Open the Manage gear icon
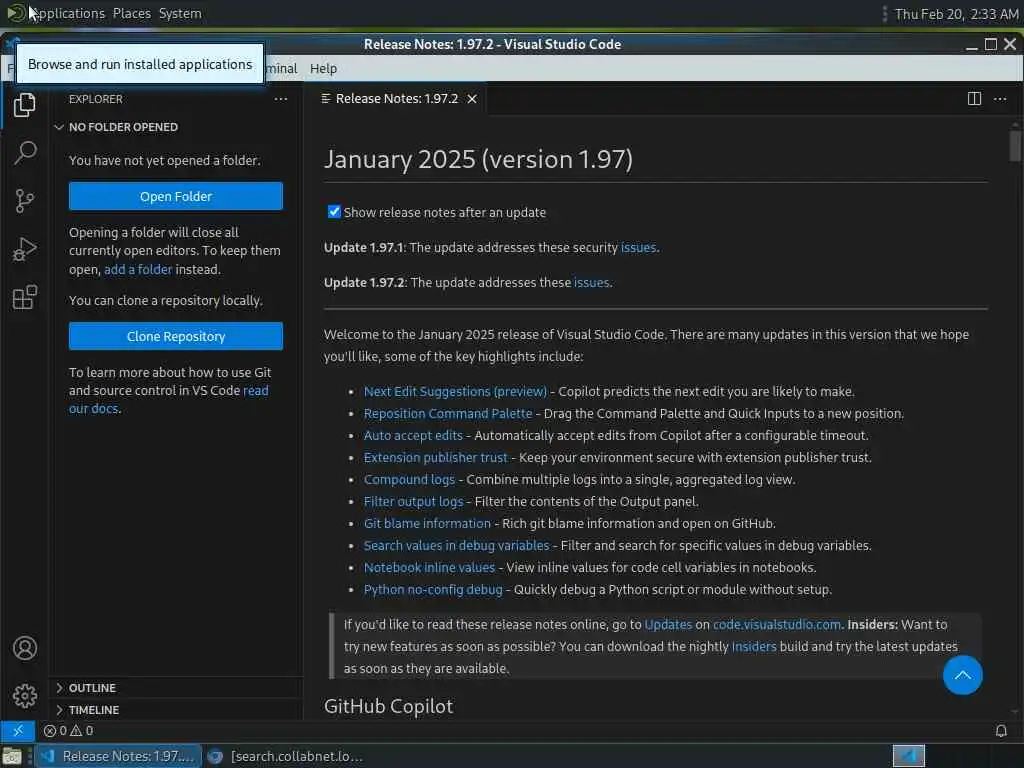 tap(24, 696)
